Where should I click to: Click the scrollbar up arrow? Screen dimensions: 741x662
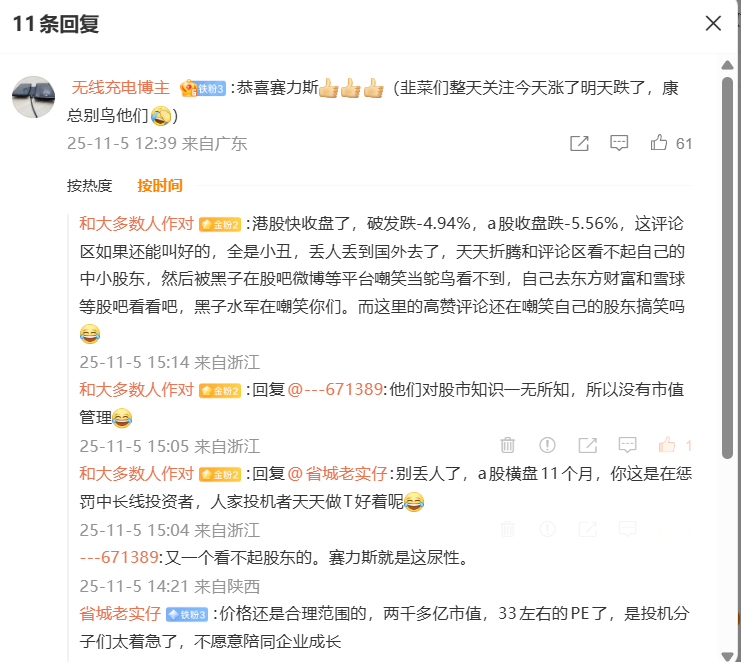click(x=727, y=65)
